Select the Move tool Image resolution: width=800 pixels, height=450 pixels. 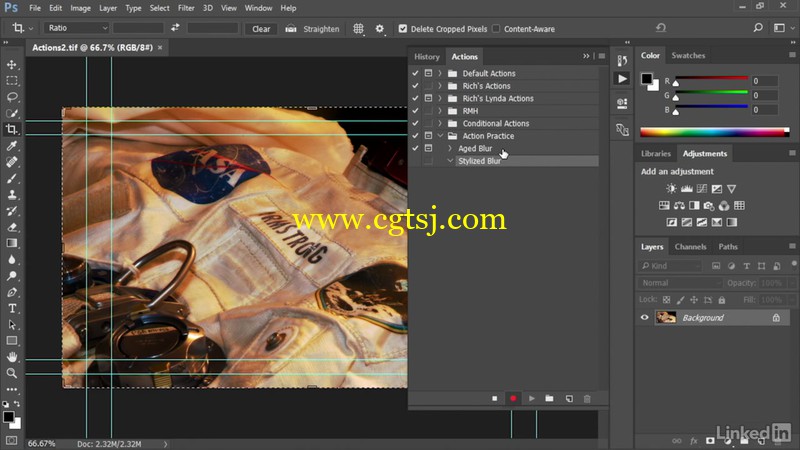click(12, 65)
